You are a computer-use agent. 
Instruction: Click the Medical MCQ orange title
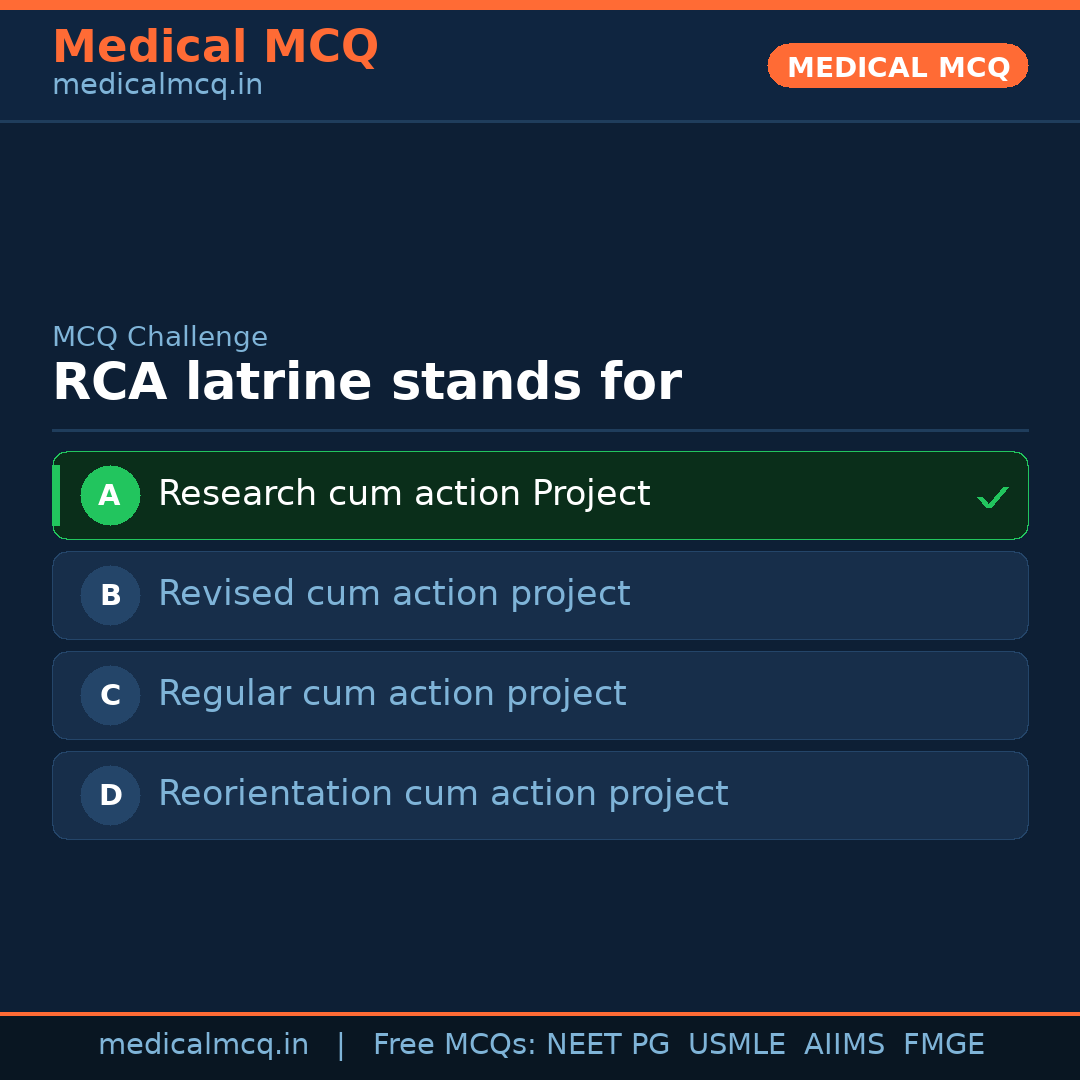pyautogui.click(x=215, y=47)
